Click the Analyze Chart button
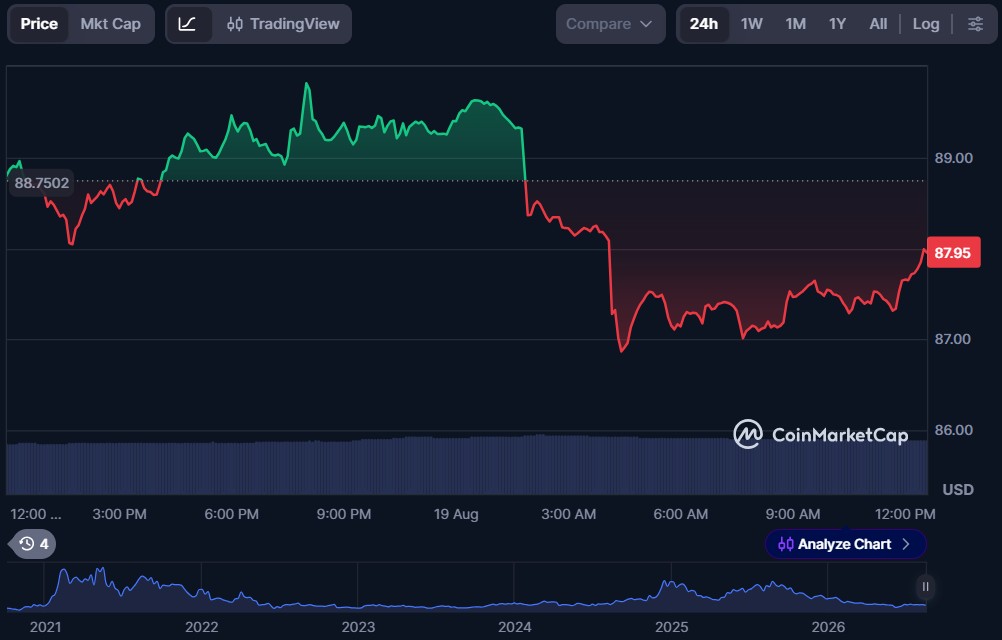The image size is (1002, 640). click(845, 544)
